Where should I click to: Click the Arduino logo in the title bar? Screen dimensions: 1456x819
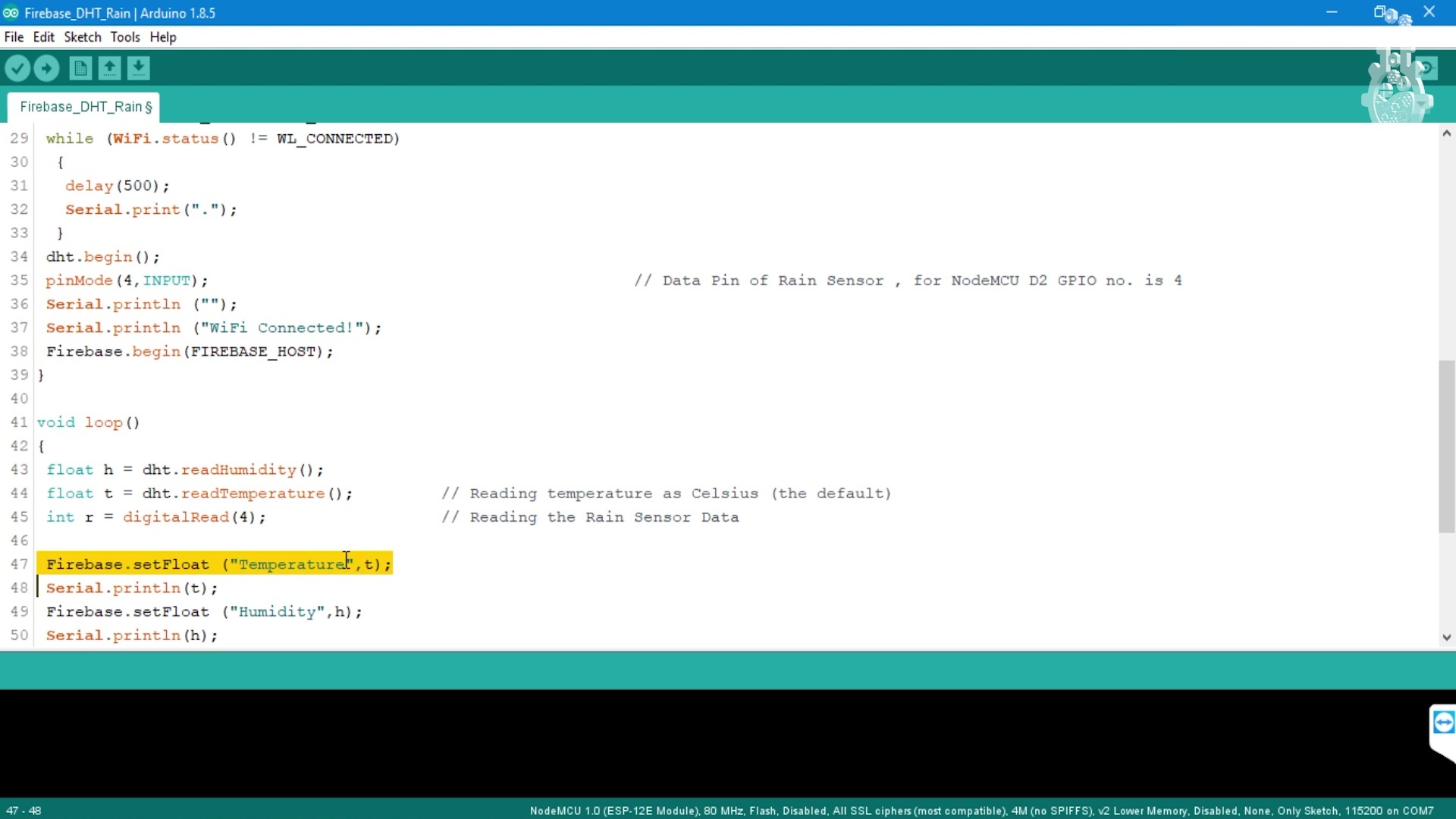[x=11, y=13]
